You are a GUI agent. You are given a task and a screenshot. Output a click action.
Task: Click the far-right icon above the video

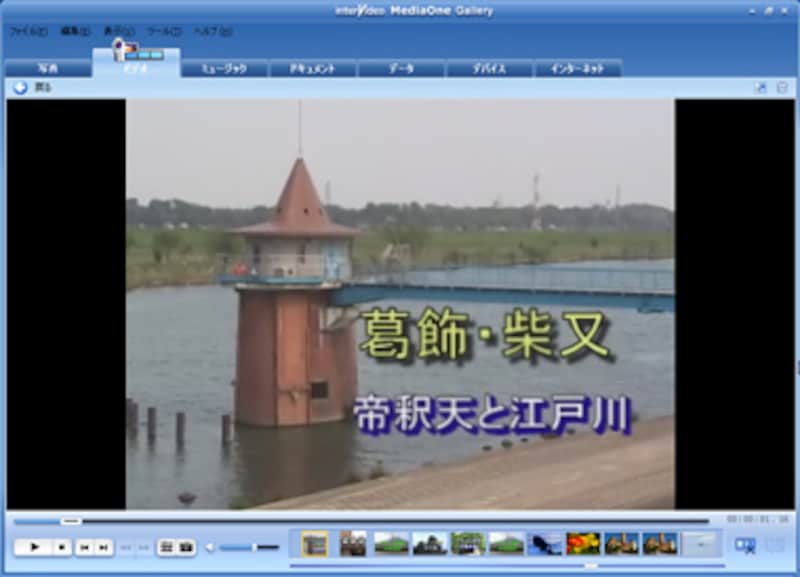pyautogui.click(x=782, y=88)
